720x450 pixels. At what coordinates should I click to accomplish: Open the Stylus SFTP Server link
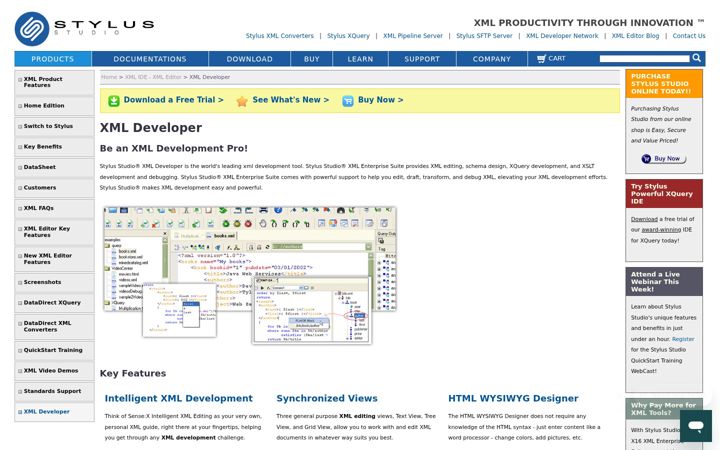484,36
